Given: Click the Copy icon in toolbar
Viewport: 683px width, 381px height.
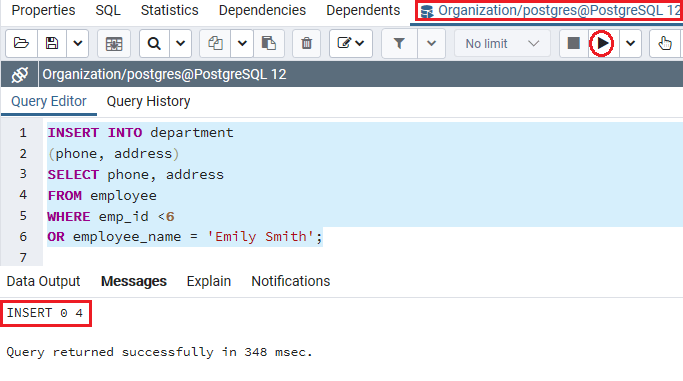Looking at the screenshot, I should (x=215, y=44).
